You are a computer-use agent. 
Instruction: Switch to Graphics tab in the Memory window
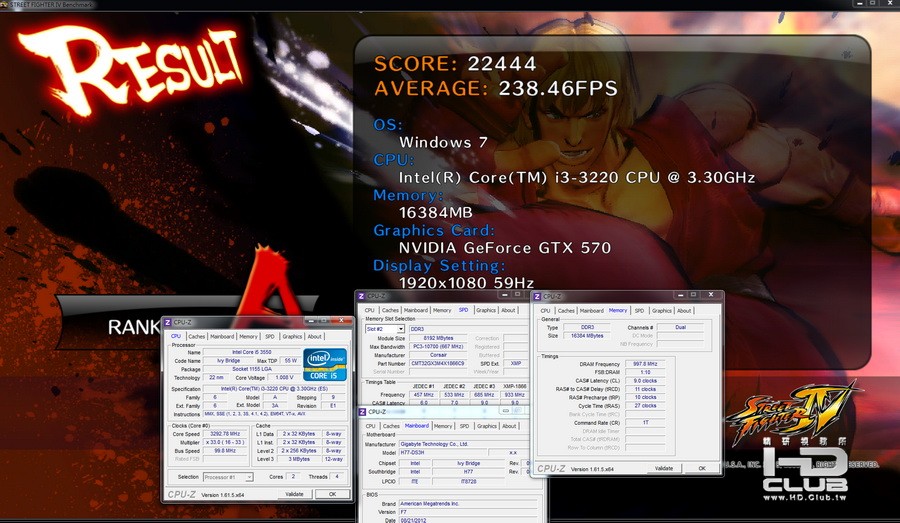[x=661, y=311]
